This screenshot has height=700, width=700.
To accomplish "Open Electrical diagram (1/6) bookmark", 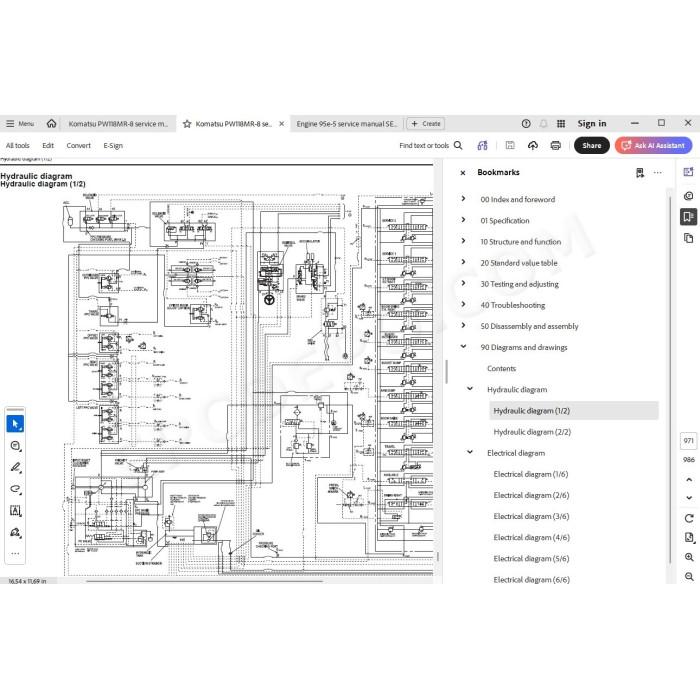I will (531, 474).
